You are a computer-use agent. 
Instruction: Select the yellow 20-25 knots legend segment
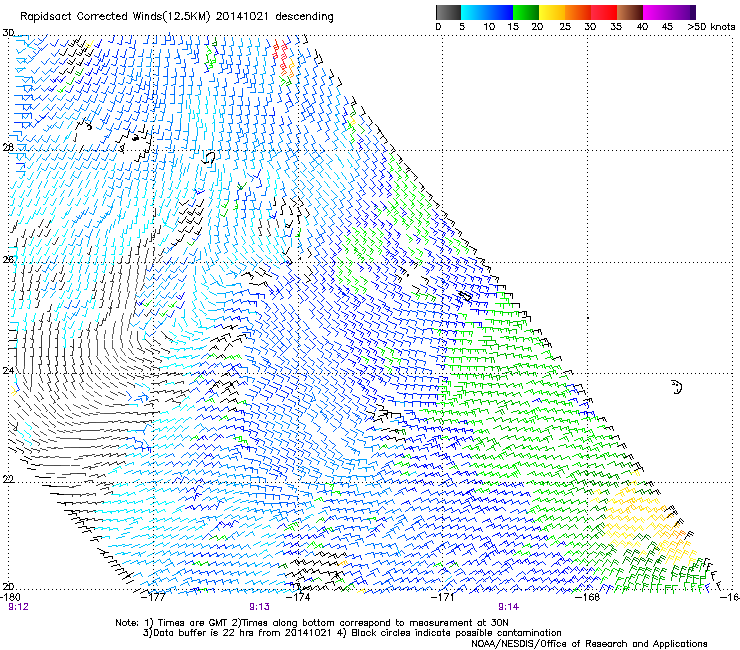click(x=552, y=12)
